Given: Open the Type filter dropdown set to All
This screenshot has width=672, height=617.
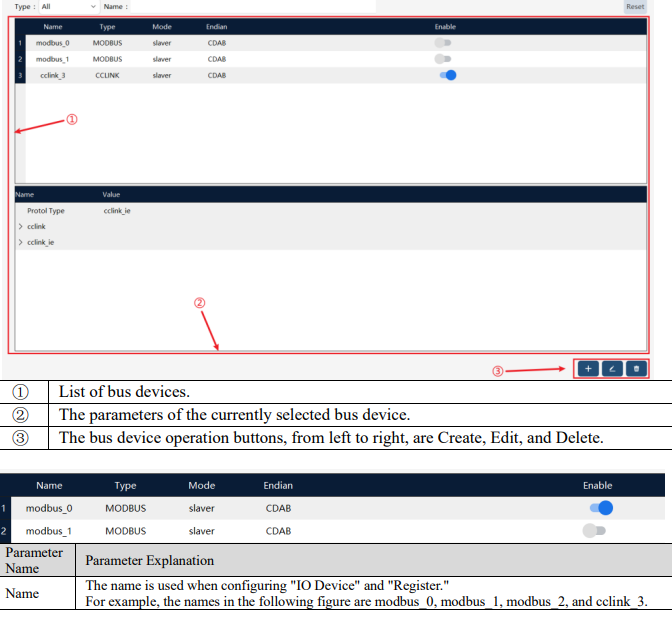Looking at the screenshot, I should click(x=69, y=6).
